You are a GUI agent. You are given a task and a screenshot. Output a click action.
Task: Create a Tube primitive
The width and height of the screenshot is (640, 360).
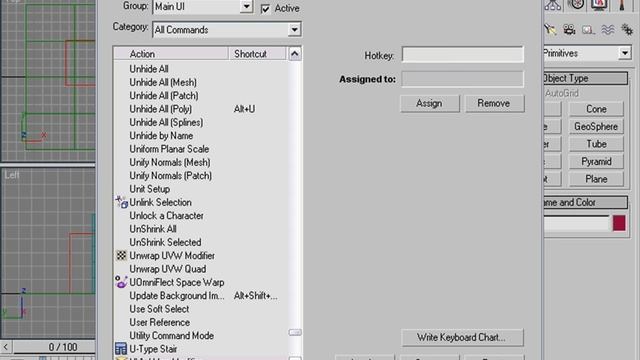[x=596, y=144]
